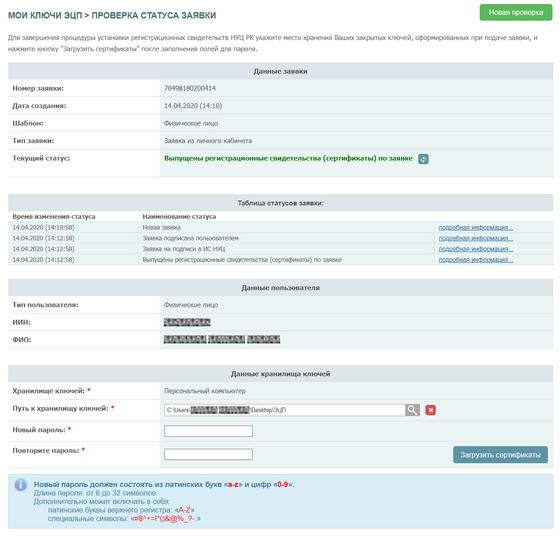Viewport: 560px width, 538px height.
Task: Open details link for last 'Выпущены регистрационные свидетельства' row
Action: click(x=476, y=260)
